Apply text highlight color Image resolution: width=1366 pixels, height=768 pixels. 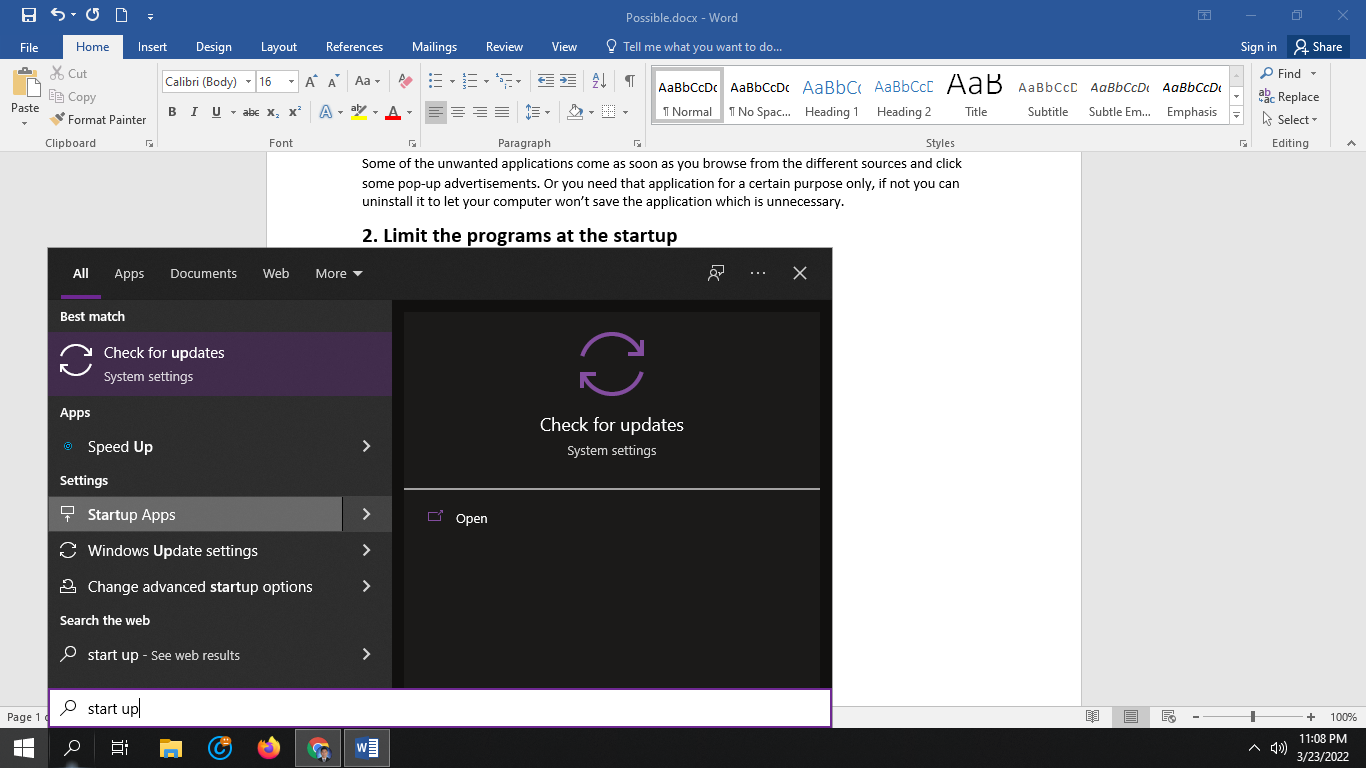point(359,112)
